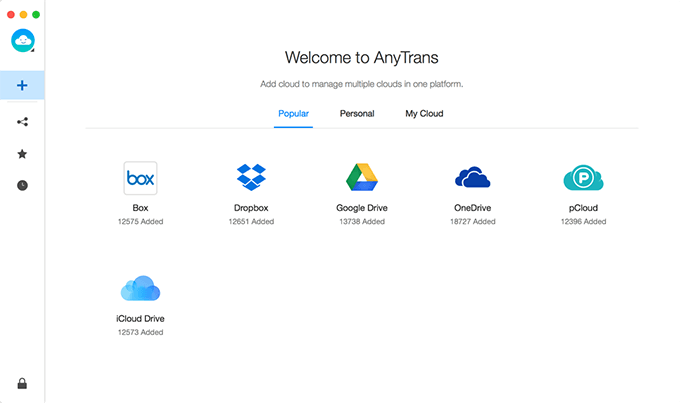Choose the iCloud Drive cloud icon
Screen dimensions: 680x403
[x=141, y=288]
